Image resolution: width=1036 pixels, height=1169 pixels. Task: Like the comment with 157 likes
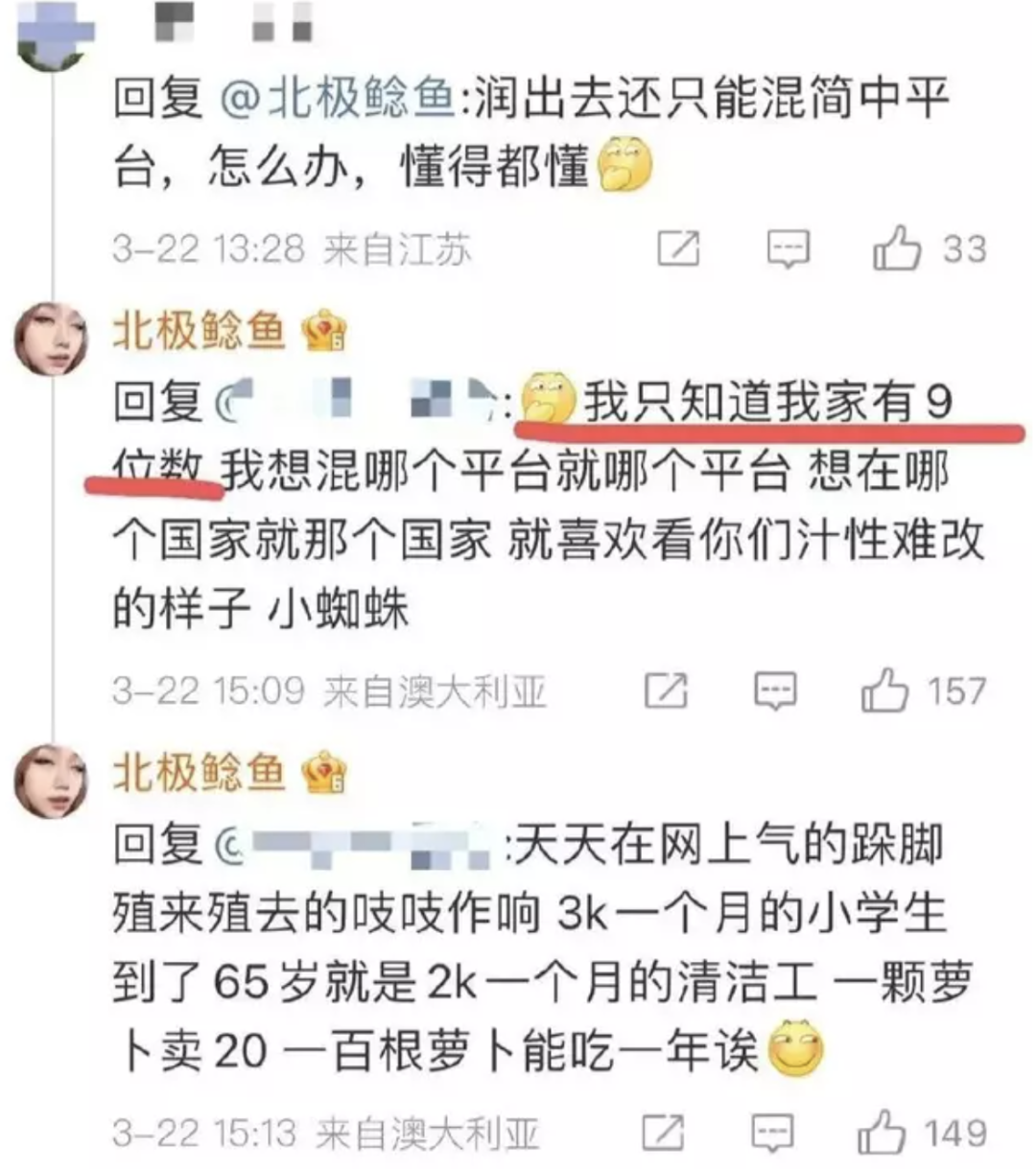click(x=883, y=690)
